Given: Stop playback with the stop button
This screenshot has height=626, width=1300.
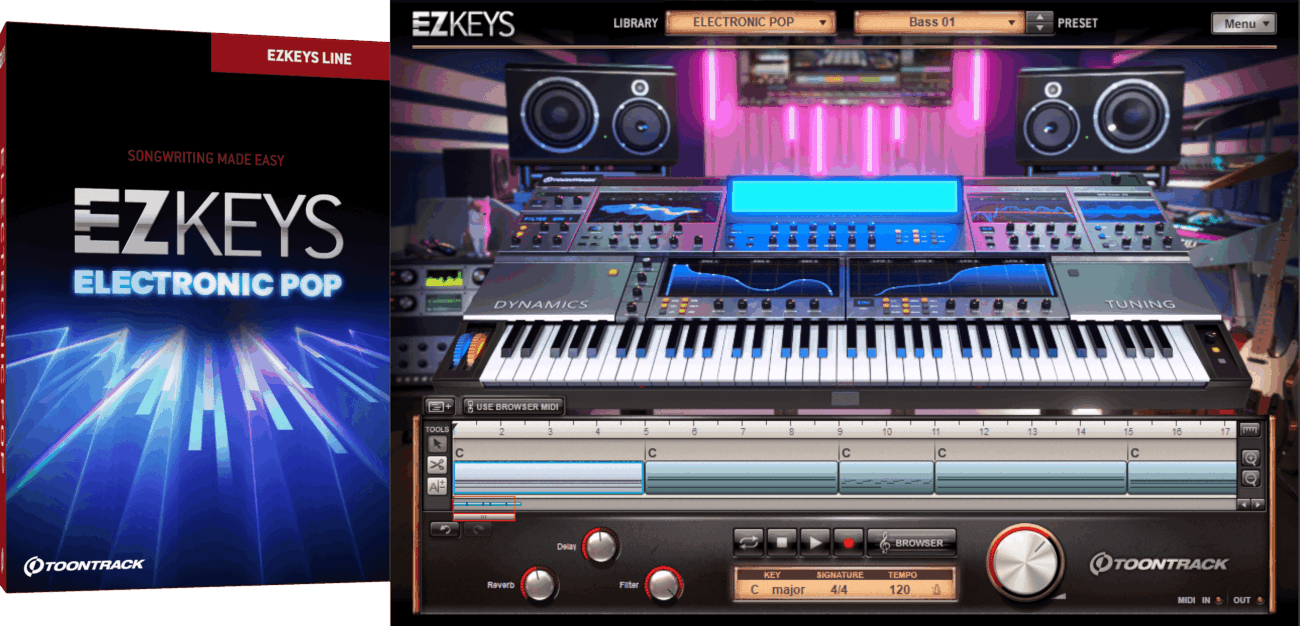Looking at the screenshot, I should [782, 542].
